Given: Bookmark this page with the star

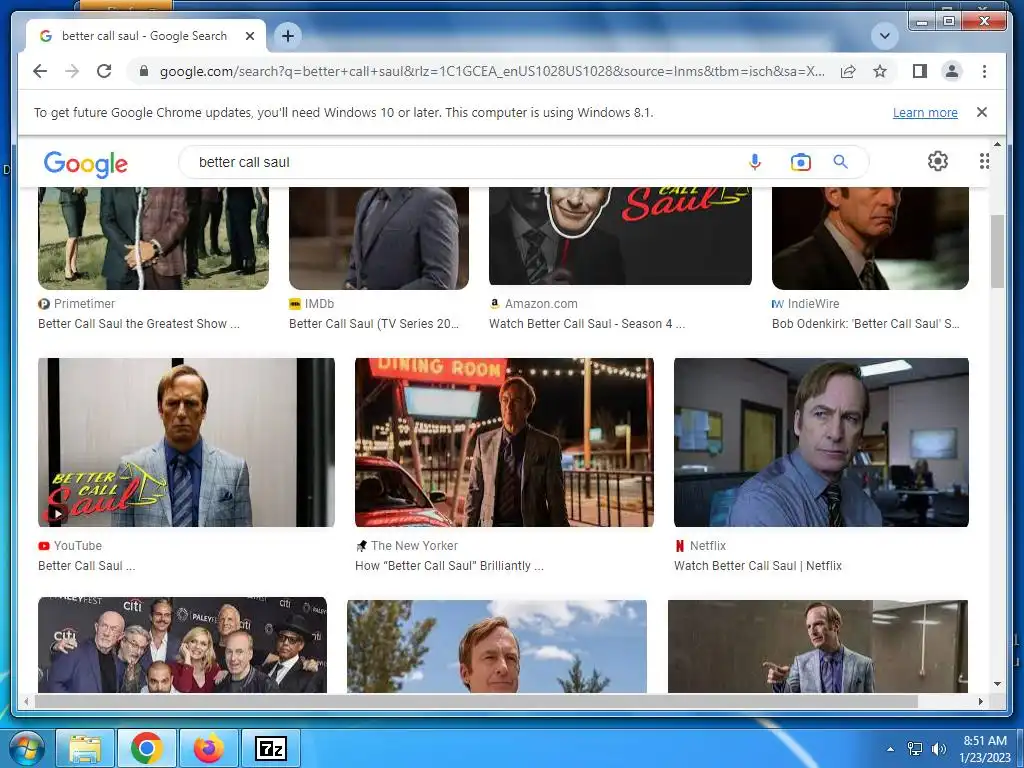Looking at the screenshot, I should pyautogui.click(x=880, y=71).
